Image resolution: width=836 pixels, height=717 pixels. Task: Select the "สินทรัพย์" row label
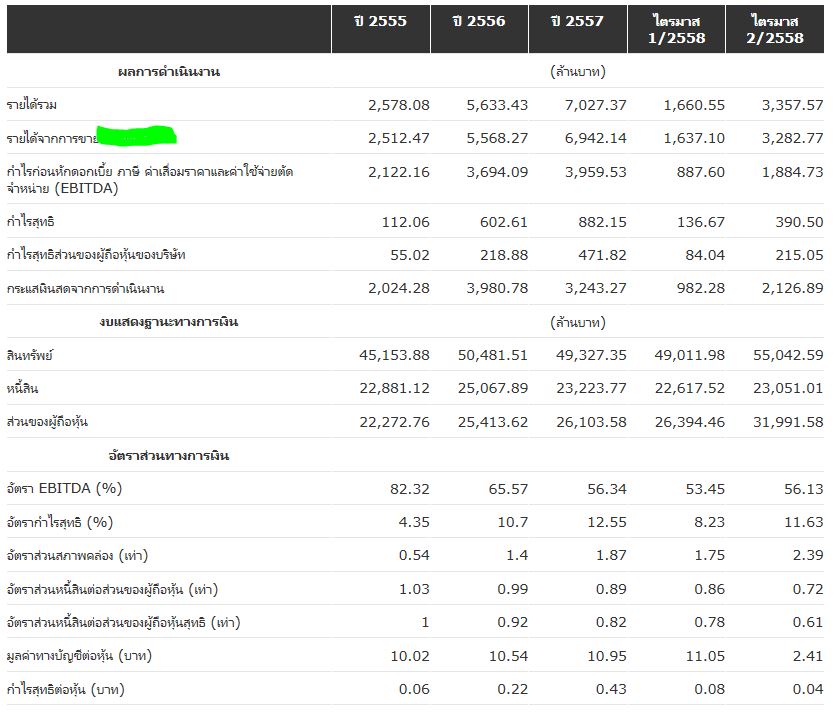coord(31,355)
